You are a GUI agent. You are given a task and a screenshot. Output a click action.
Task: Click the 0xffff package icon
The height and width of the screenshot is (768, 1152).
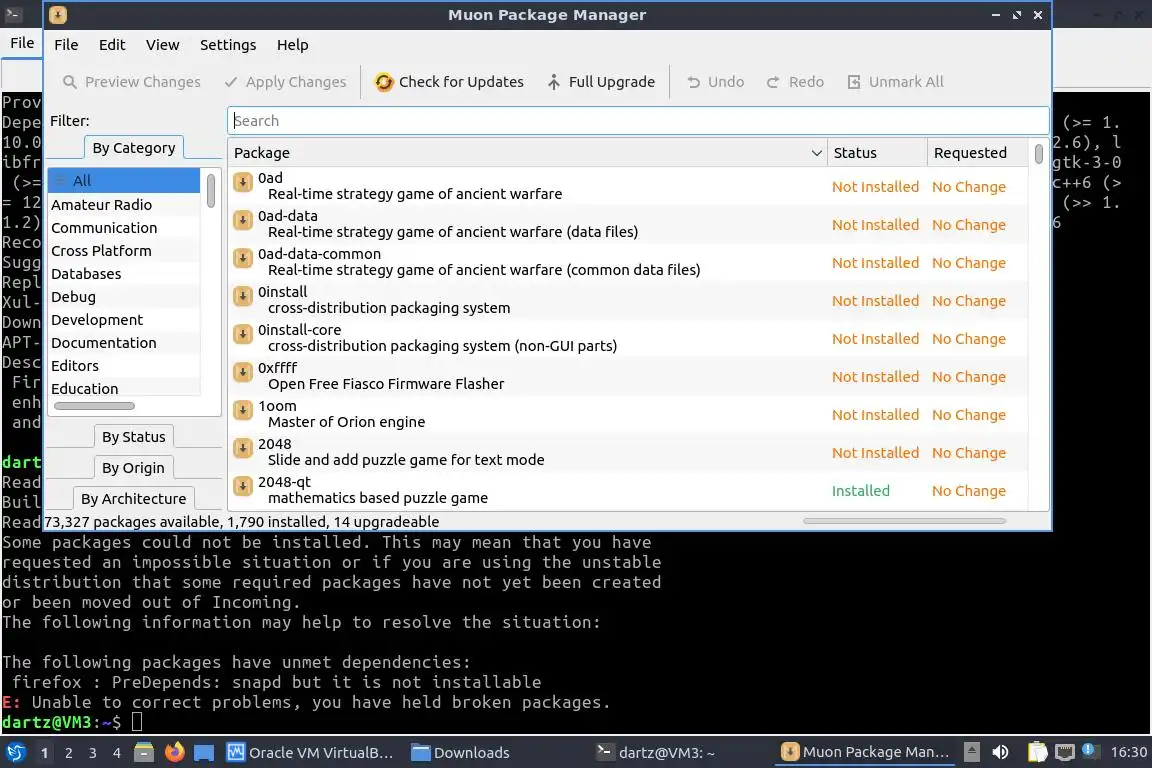243,372
